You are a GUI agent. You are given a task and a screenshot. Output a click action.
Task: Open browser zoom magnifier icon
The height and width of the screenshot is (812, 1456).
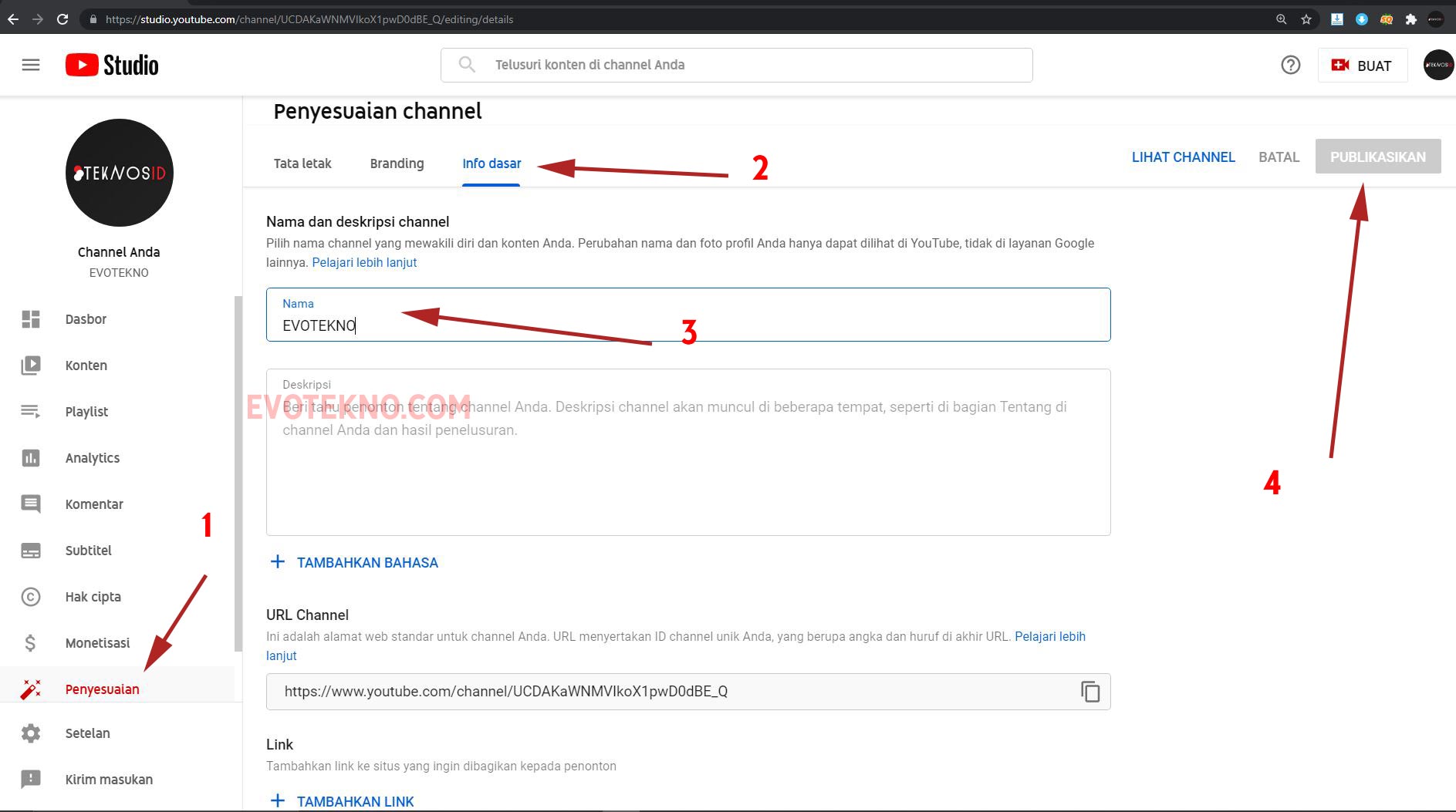[x=1281, y=19]
